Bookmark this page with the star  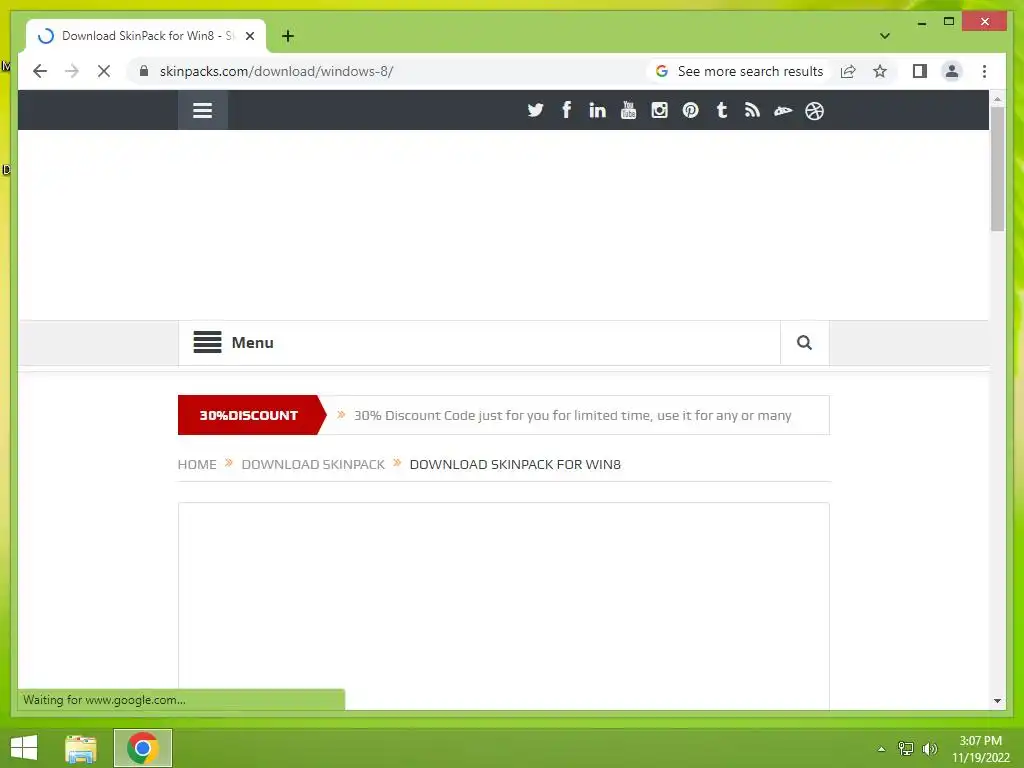(880, 71)
